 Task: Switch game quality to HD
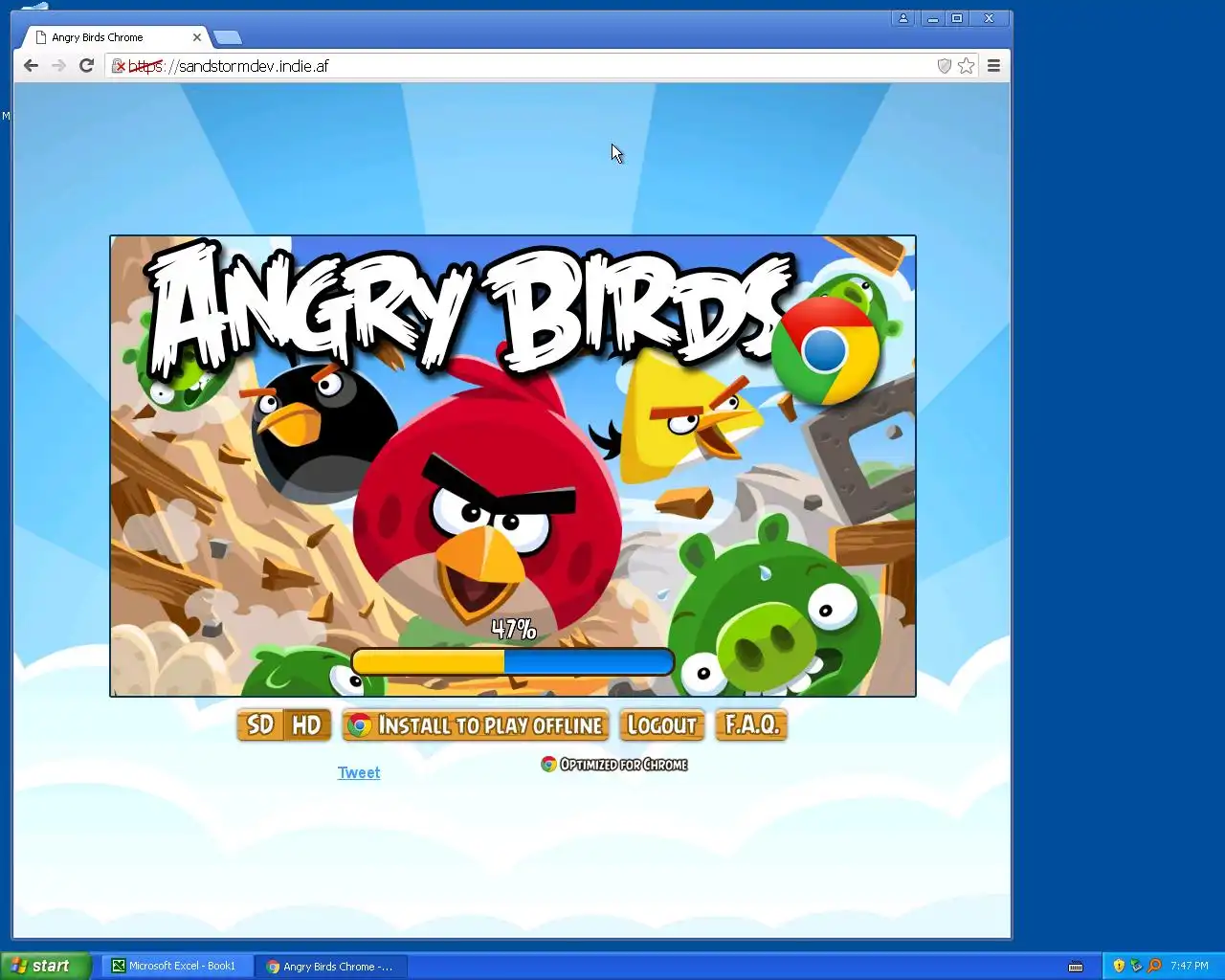coord(307,725)
